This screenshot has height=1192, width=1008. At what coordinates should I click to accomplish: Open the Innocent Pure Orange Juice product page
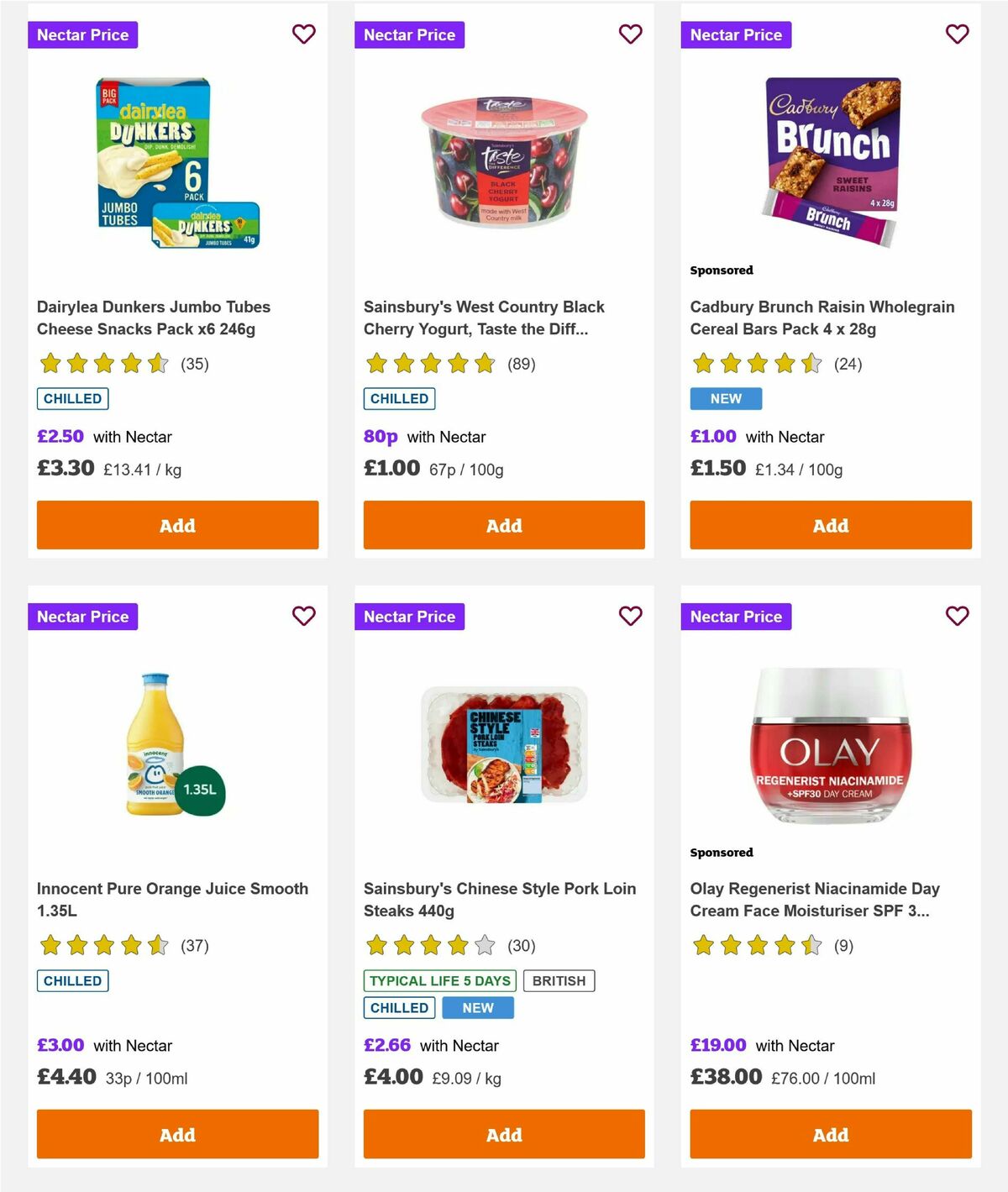tap(172, 899)
